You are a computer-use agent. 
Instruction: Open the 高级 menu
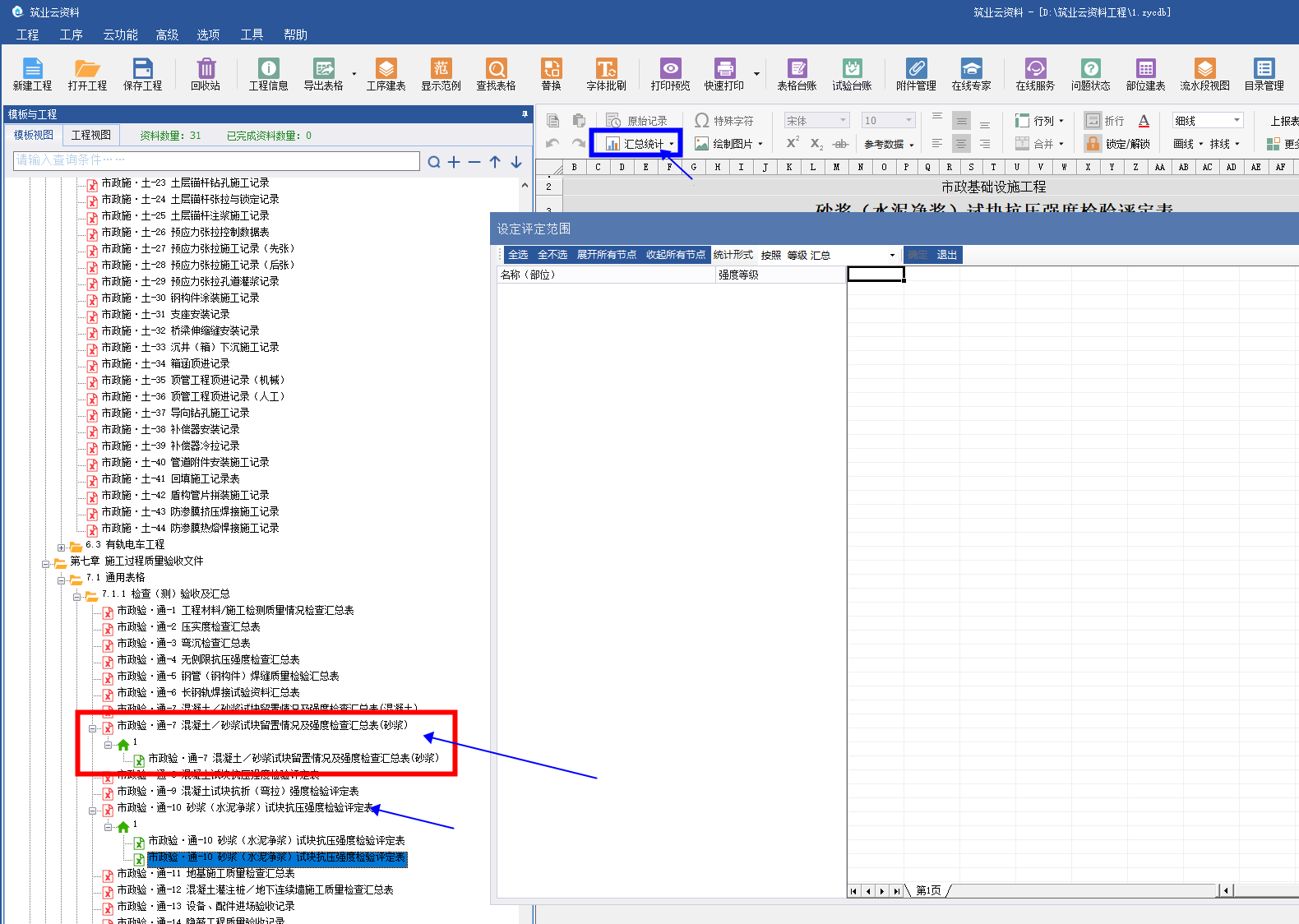[167, 35]
